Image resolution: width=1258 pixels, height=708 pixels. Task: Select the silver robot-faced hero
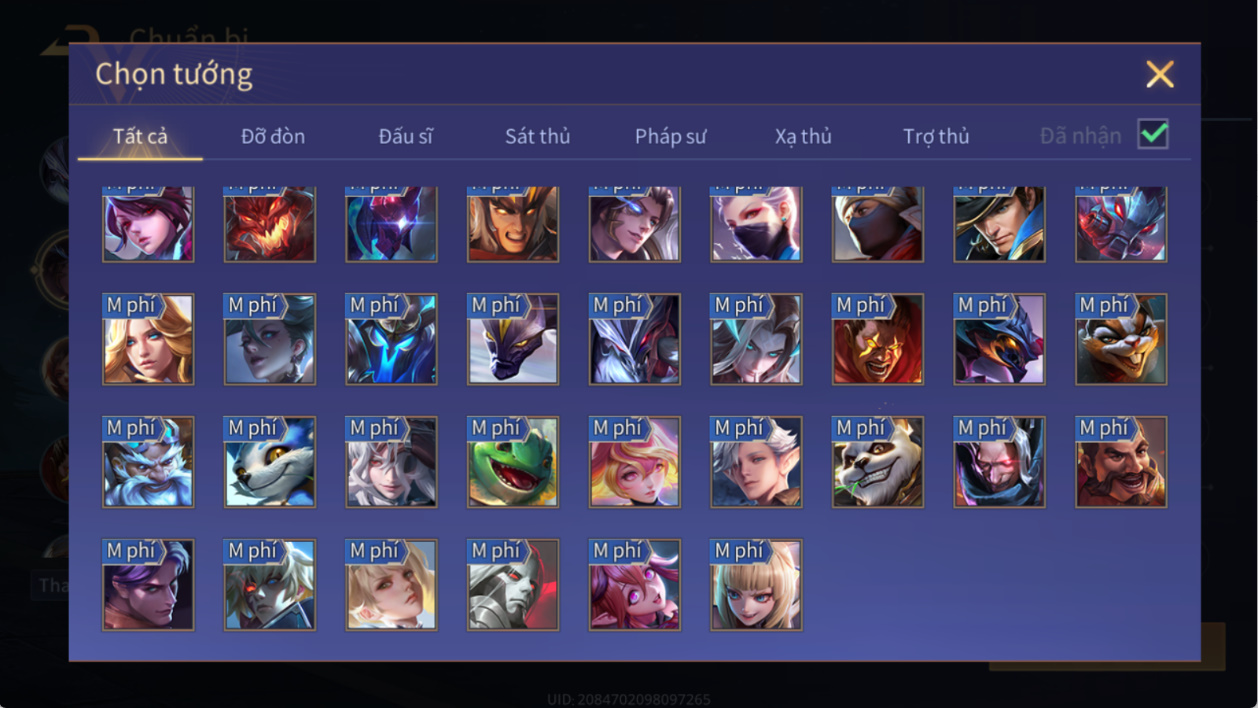[x=513, y=585]
